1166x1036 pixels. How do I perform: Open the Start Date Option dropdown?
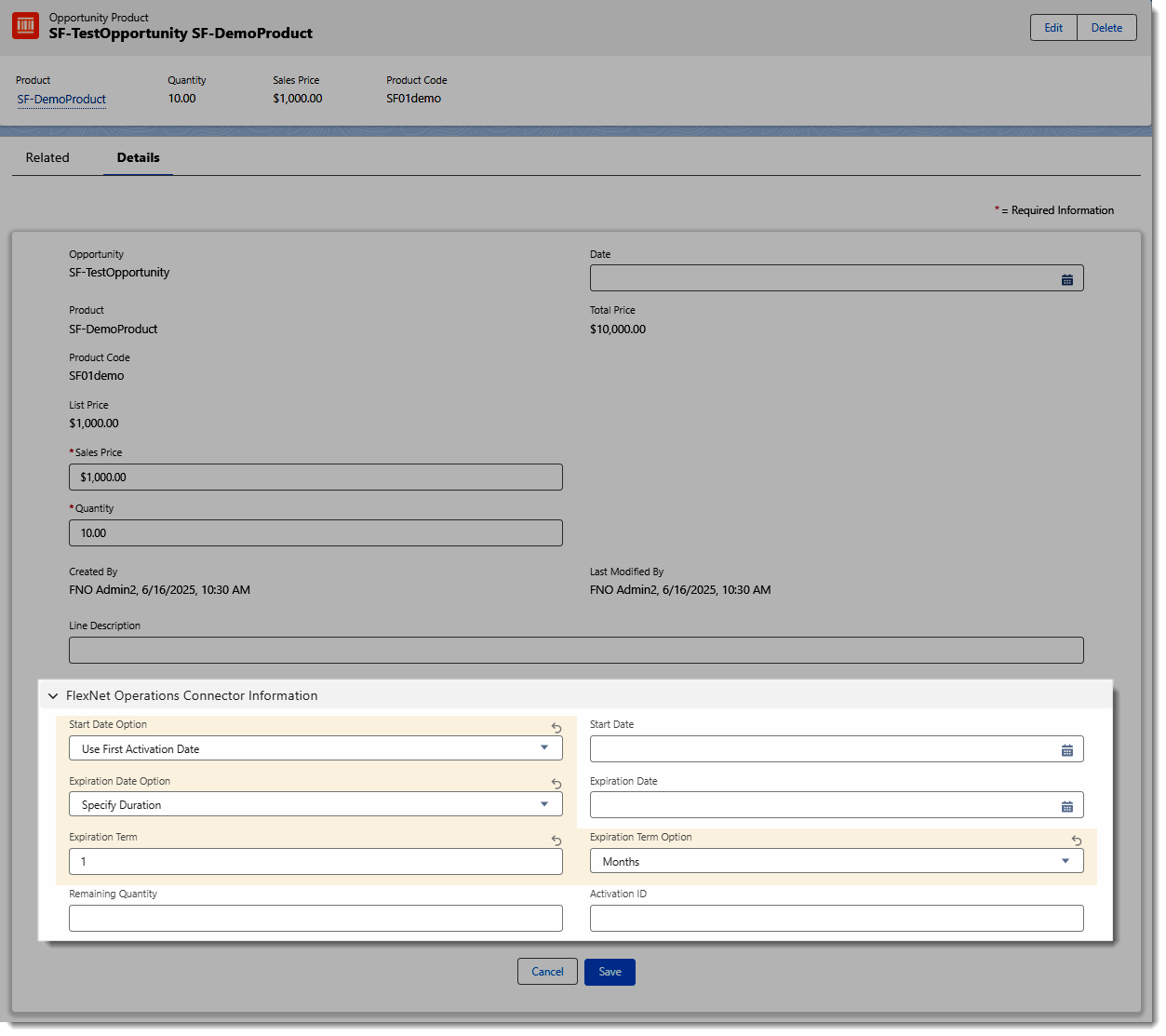pos(315,748)
